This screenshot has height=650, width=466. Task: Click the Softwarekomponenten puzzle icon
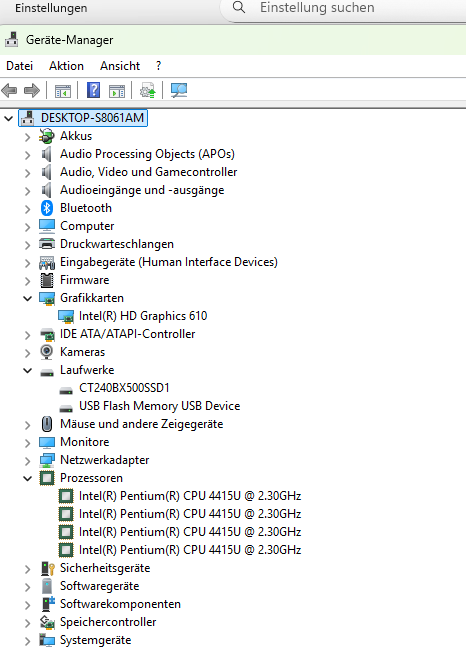48,604
